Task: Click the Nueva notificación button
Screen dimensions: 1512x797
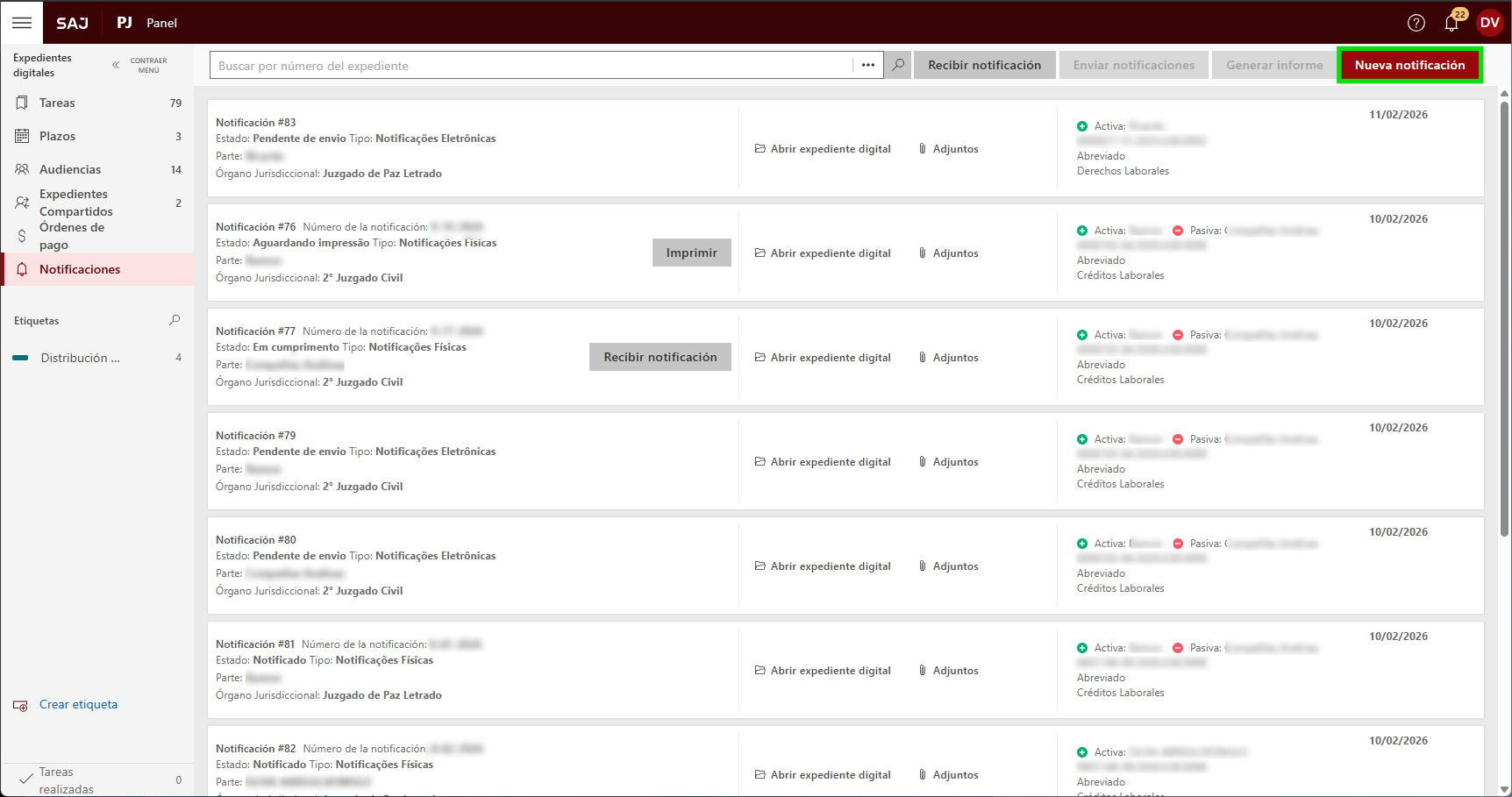Action: click(x=1409, y=65)
